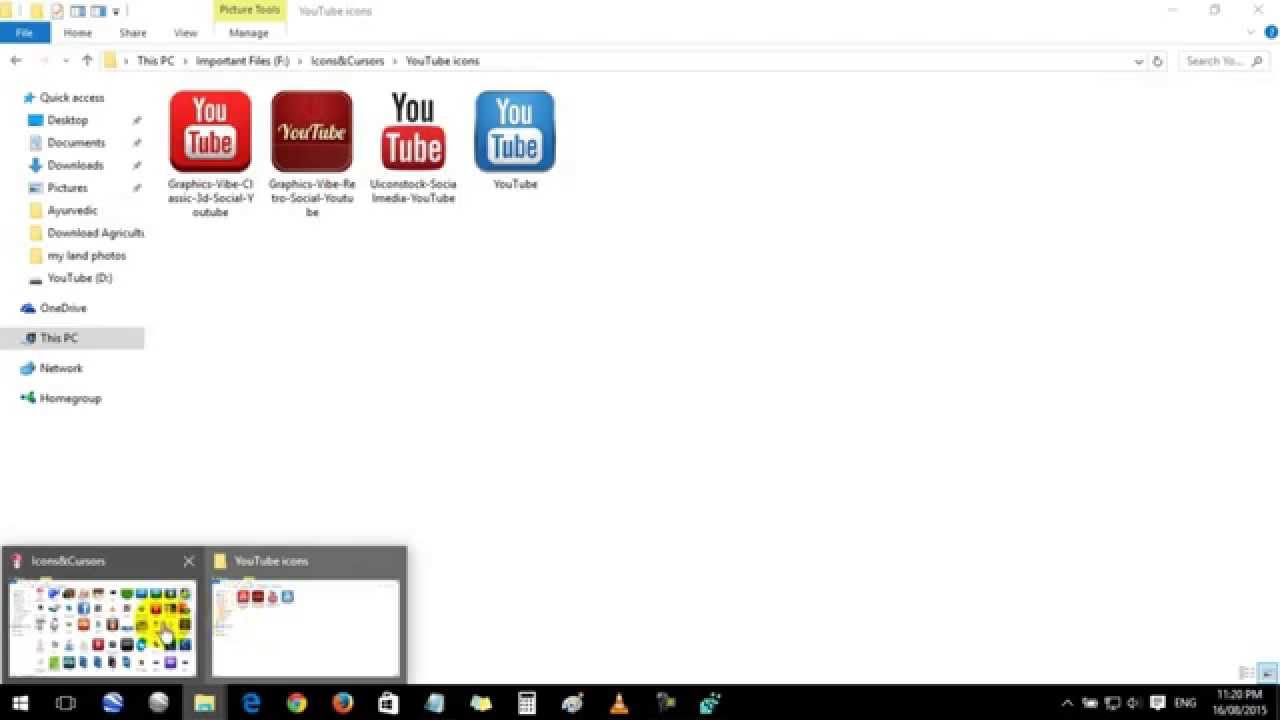Navigate back using the back arrow
1280x720 pixels.
(16, 61)
